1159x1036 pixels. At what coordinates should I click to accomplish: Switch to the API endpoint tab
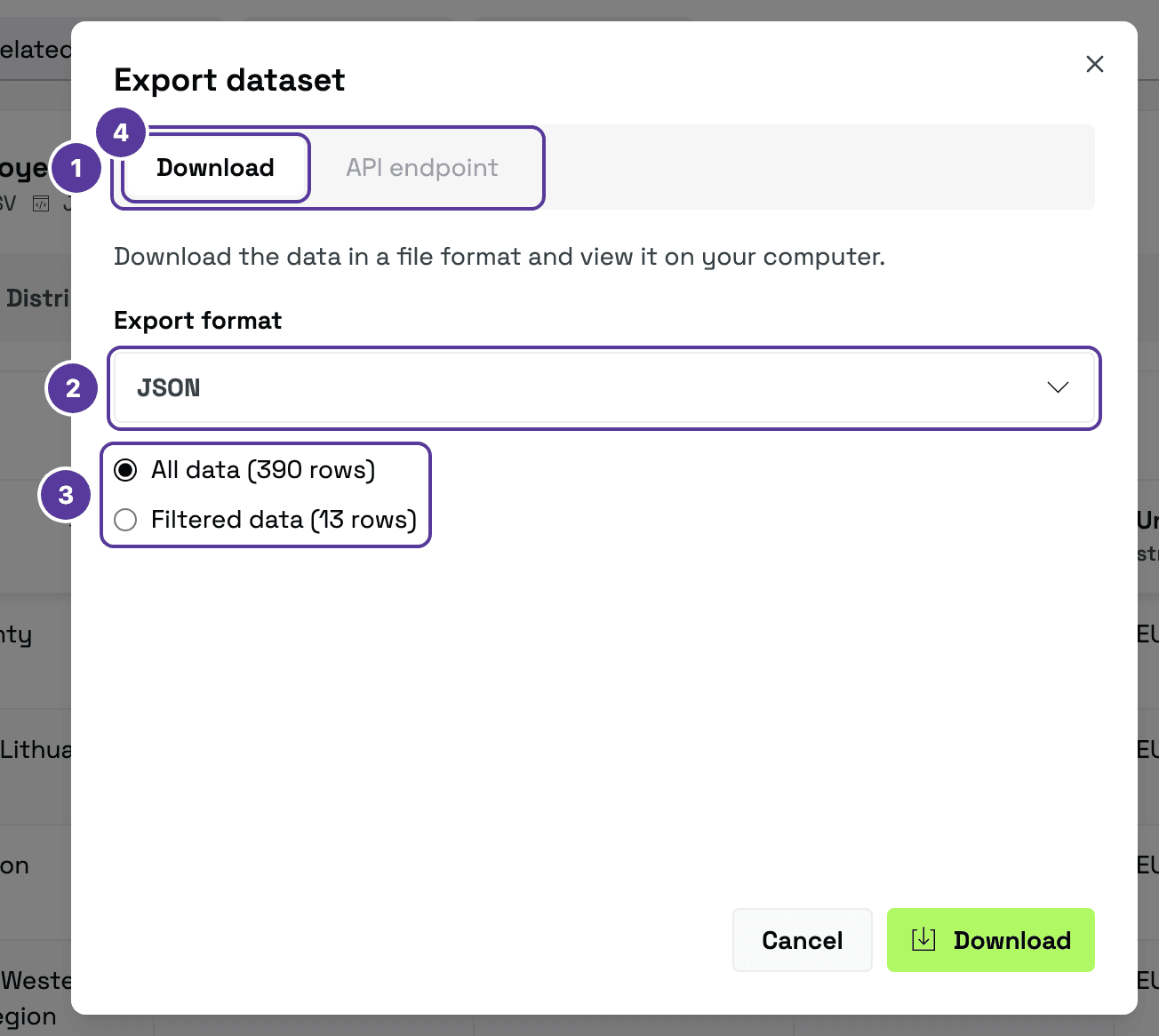click(422, 168)
